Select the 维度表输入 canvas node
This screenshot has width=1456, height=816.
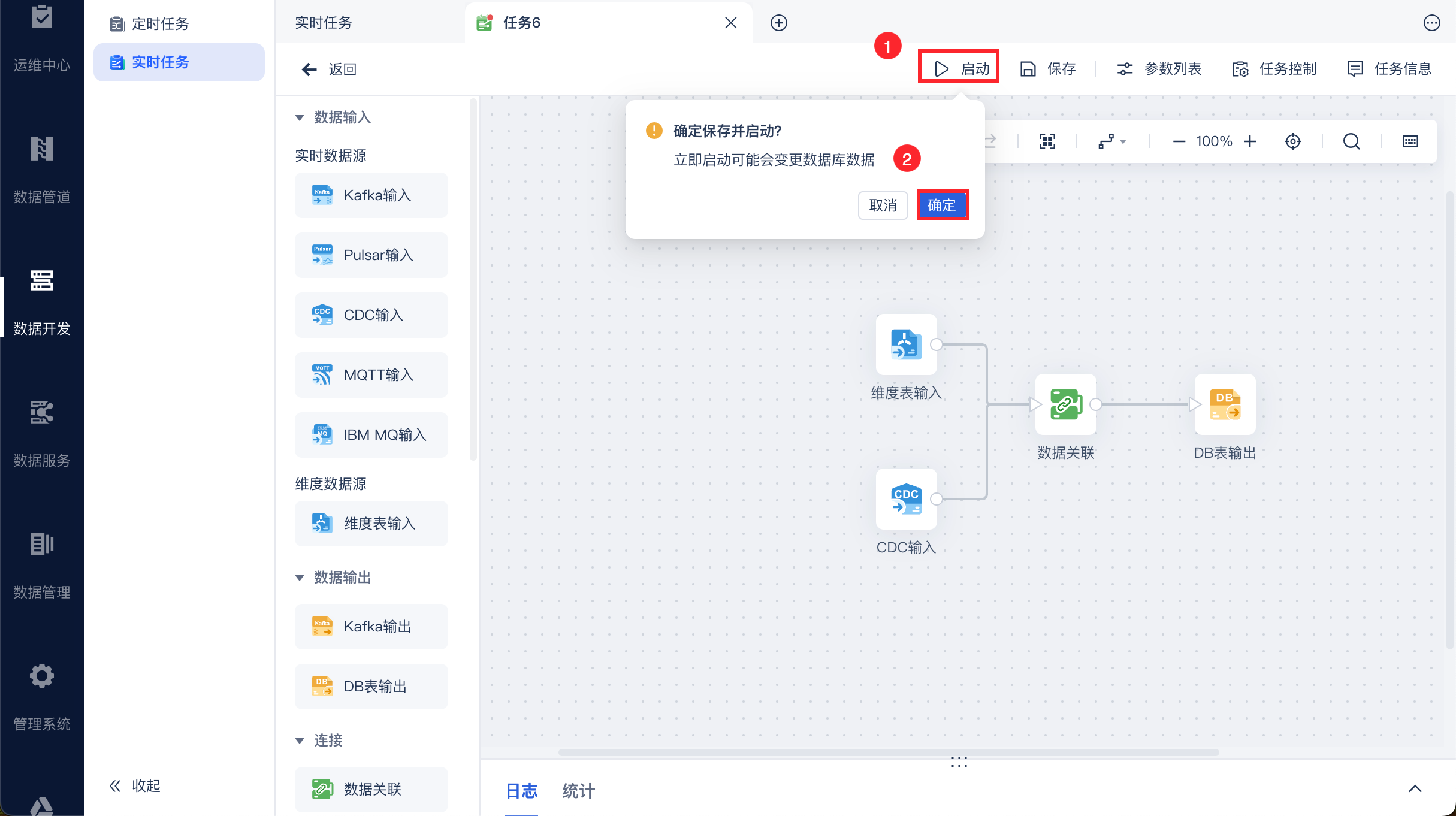906,344
